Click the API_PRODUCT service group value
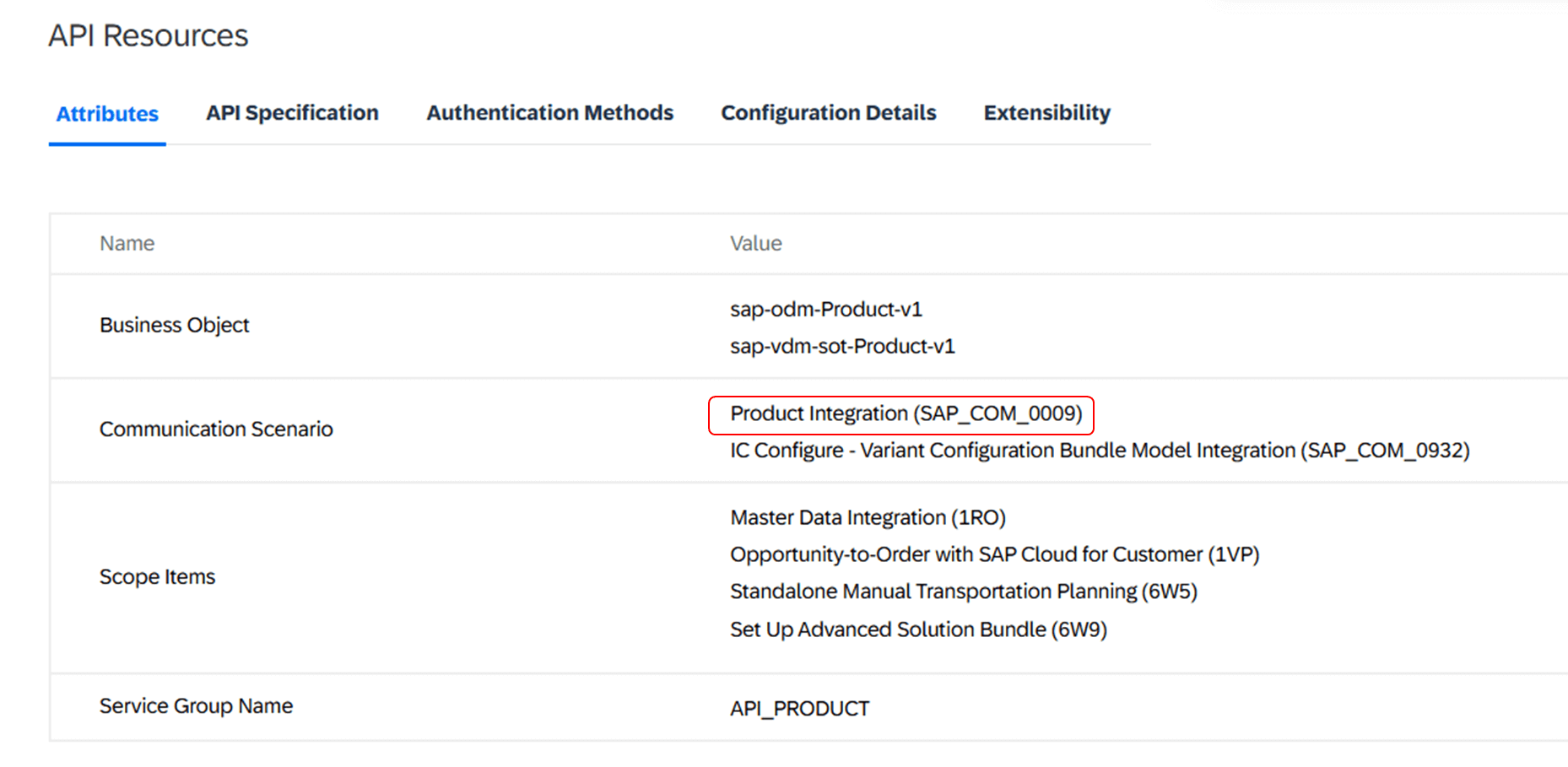Screen dimensions: 1568x767 [799, 709]
